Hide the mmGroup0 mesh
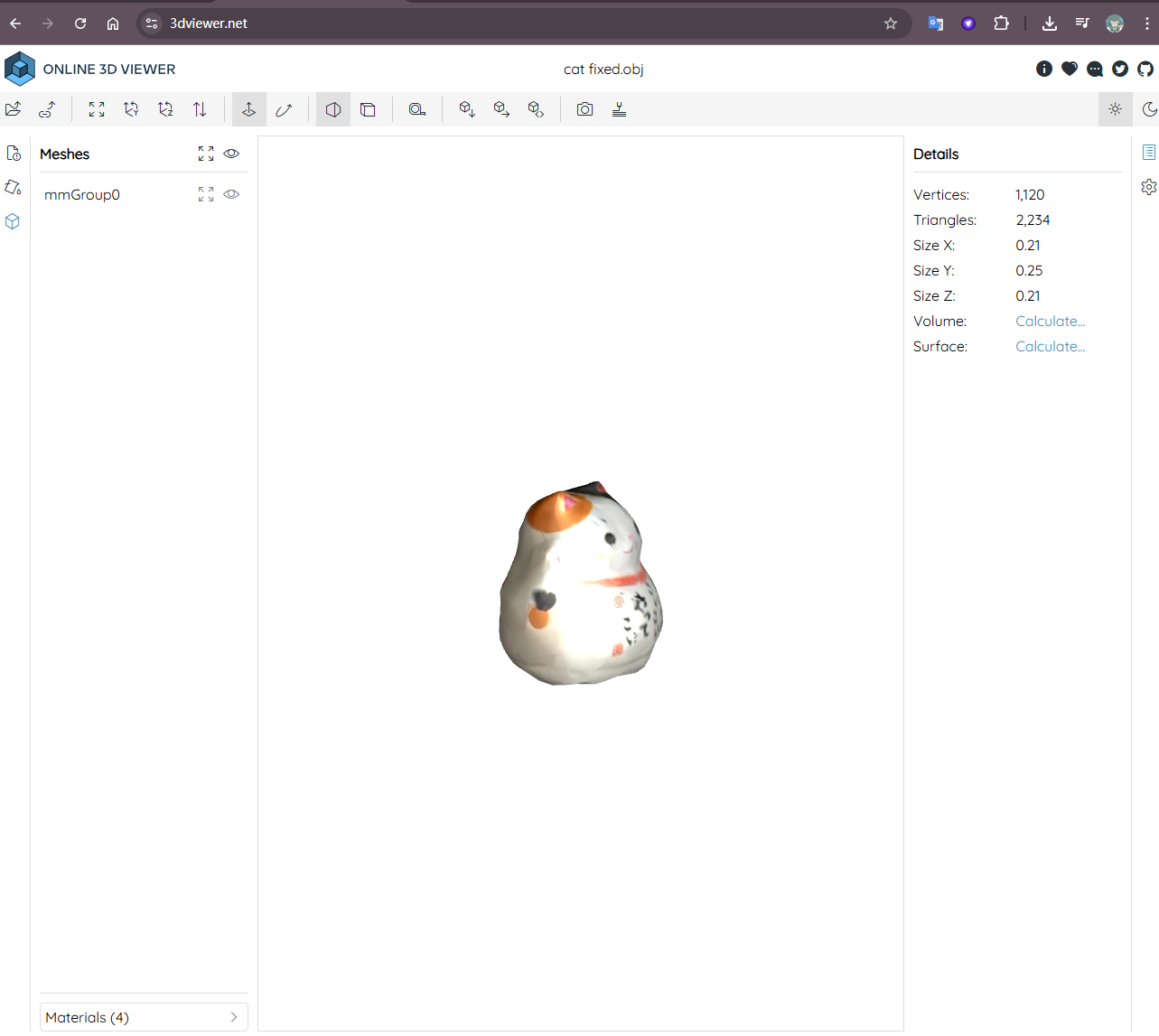 (x=231, y=194)
